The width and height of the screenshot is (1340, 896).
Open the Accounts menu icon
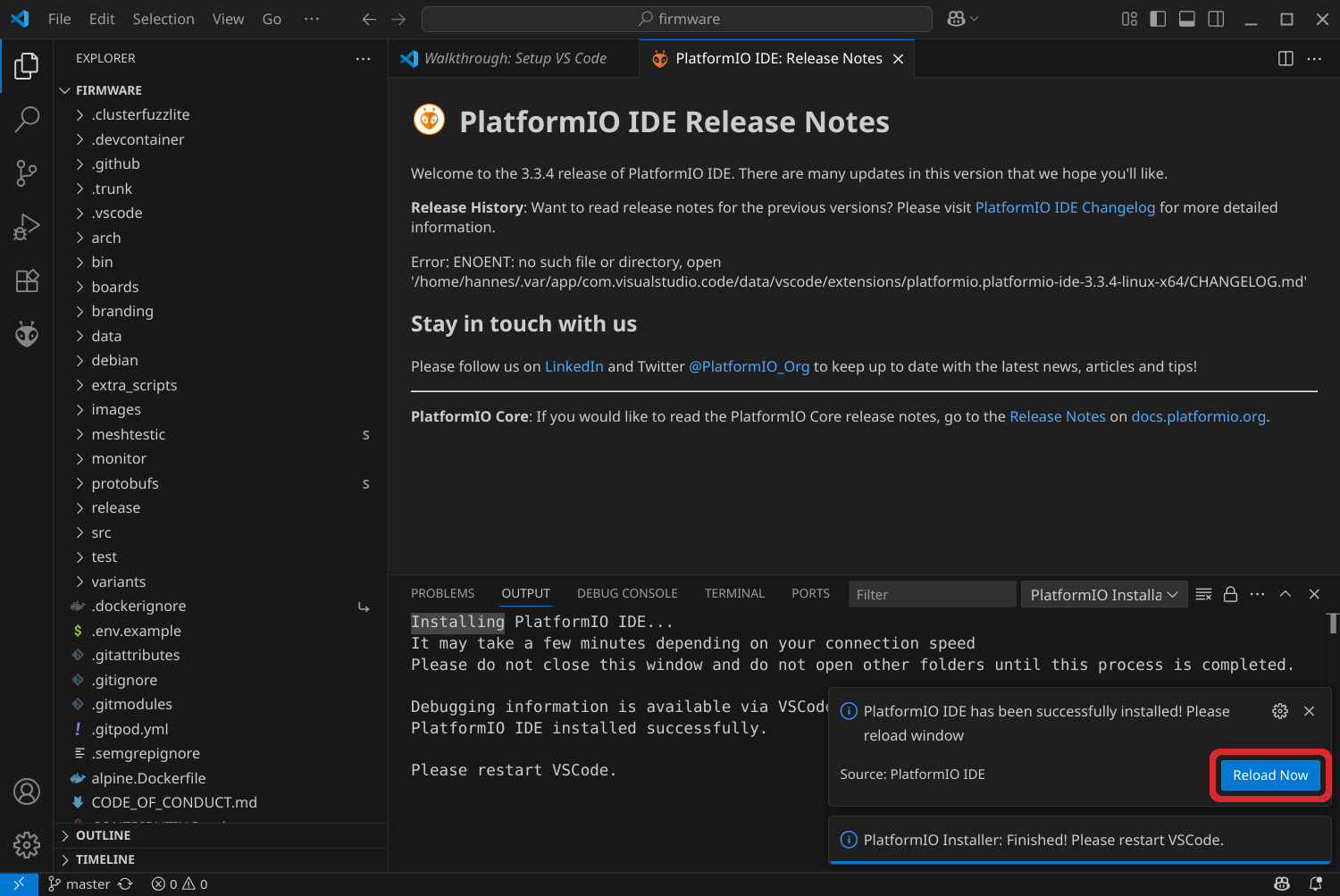click(x=27, y=791)
